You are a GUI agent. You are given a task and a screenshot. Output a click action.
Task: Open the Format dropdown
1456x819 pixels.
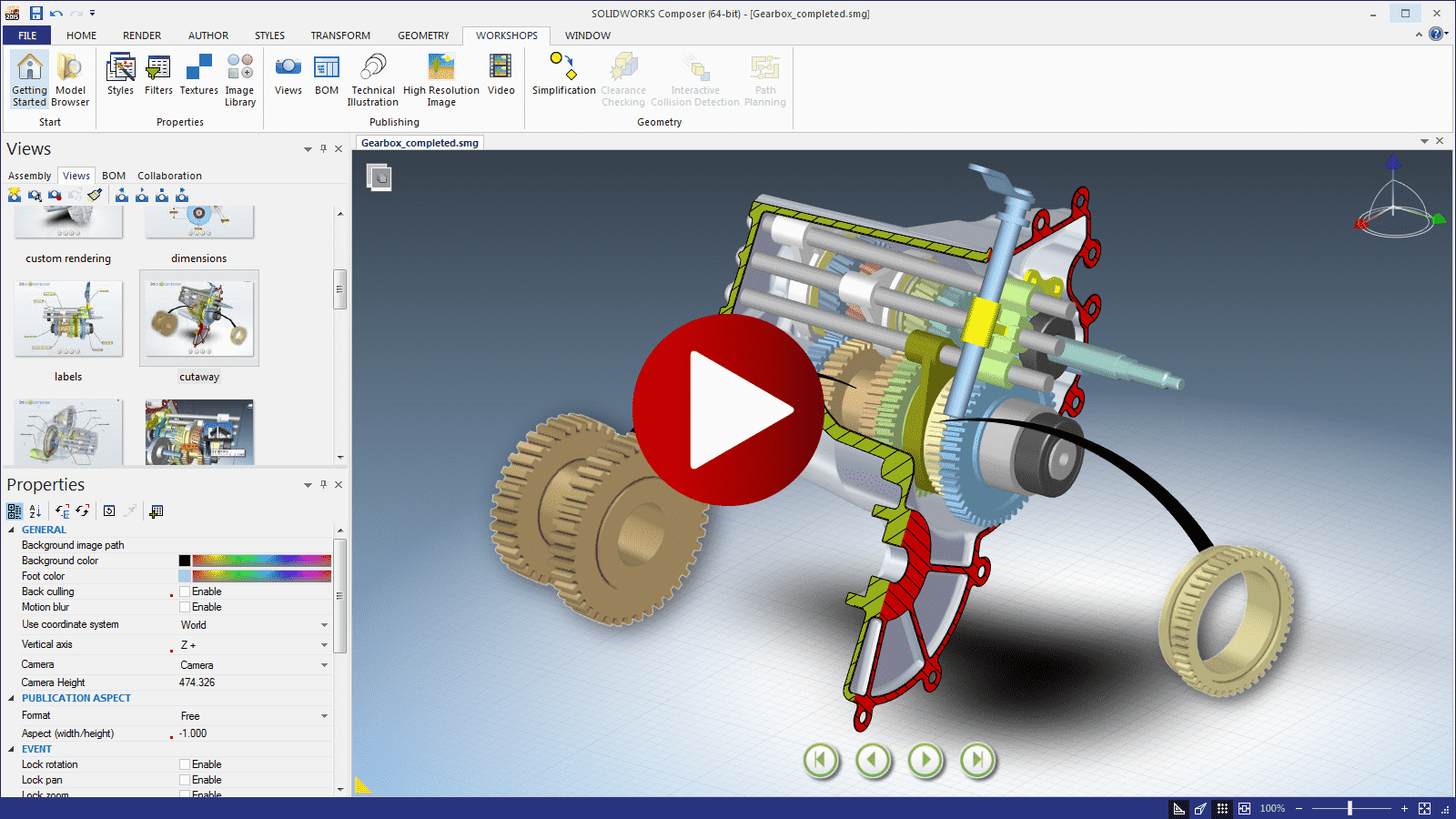click(324, 716)
